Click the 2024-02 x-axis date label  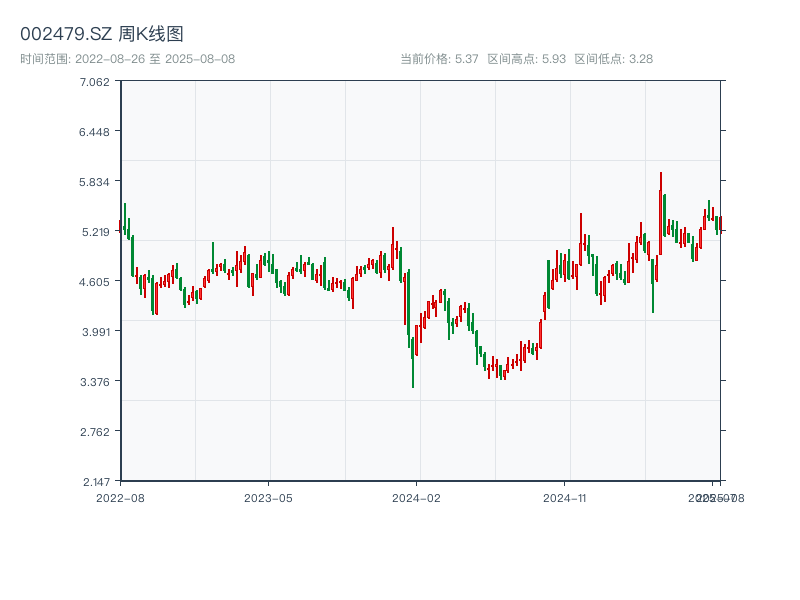point(416,497)
